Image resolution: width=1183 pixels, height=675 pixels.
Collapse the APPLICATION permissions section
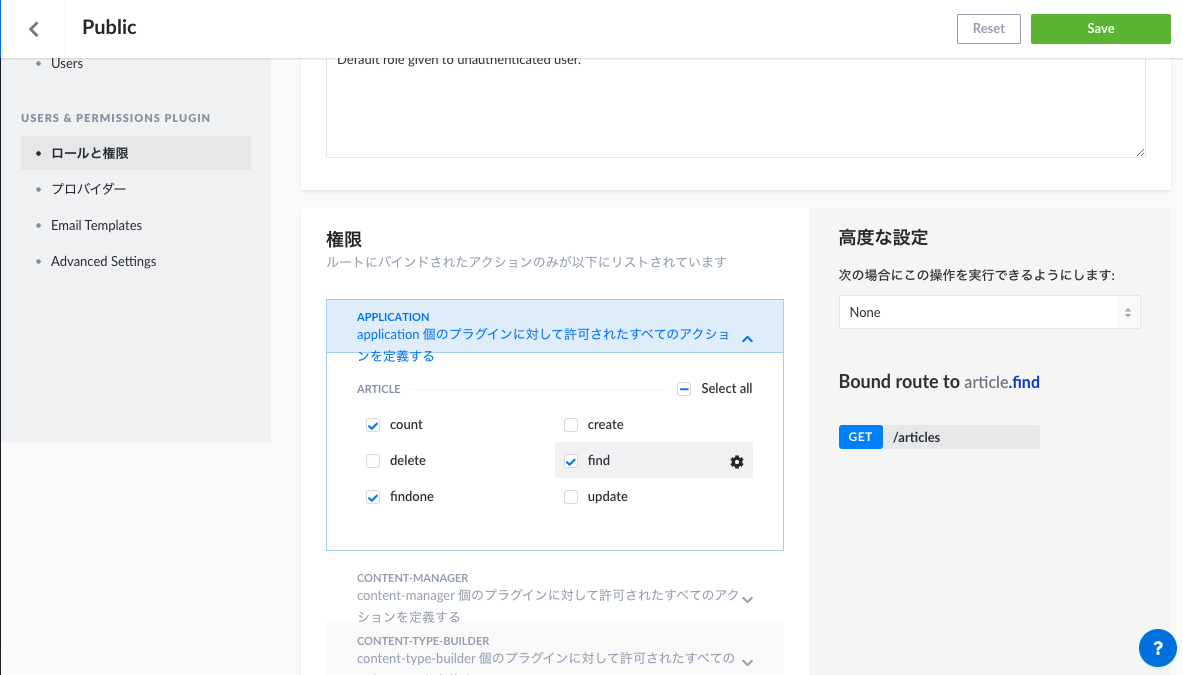[747, 339]
